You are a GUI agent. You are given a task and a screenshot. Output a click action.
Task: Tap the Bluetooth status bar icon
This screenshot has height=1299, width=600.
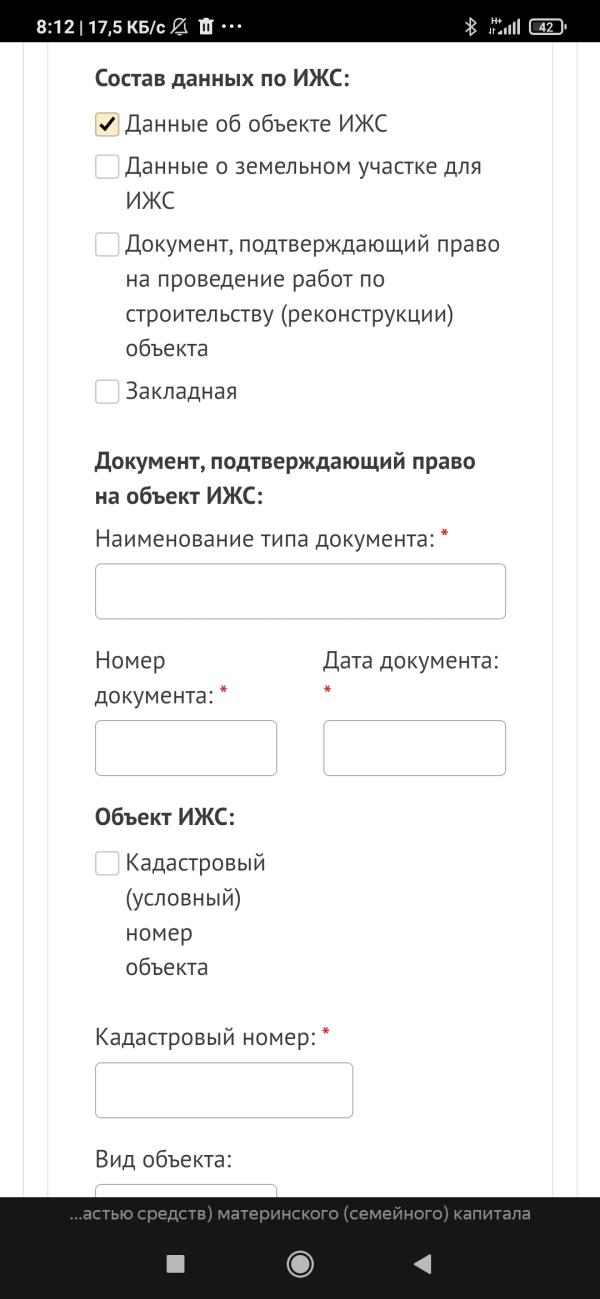470,27
